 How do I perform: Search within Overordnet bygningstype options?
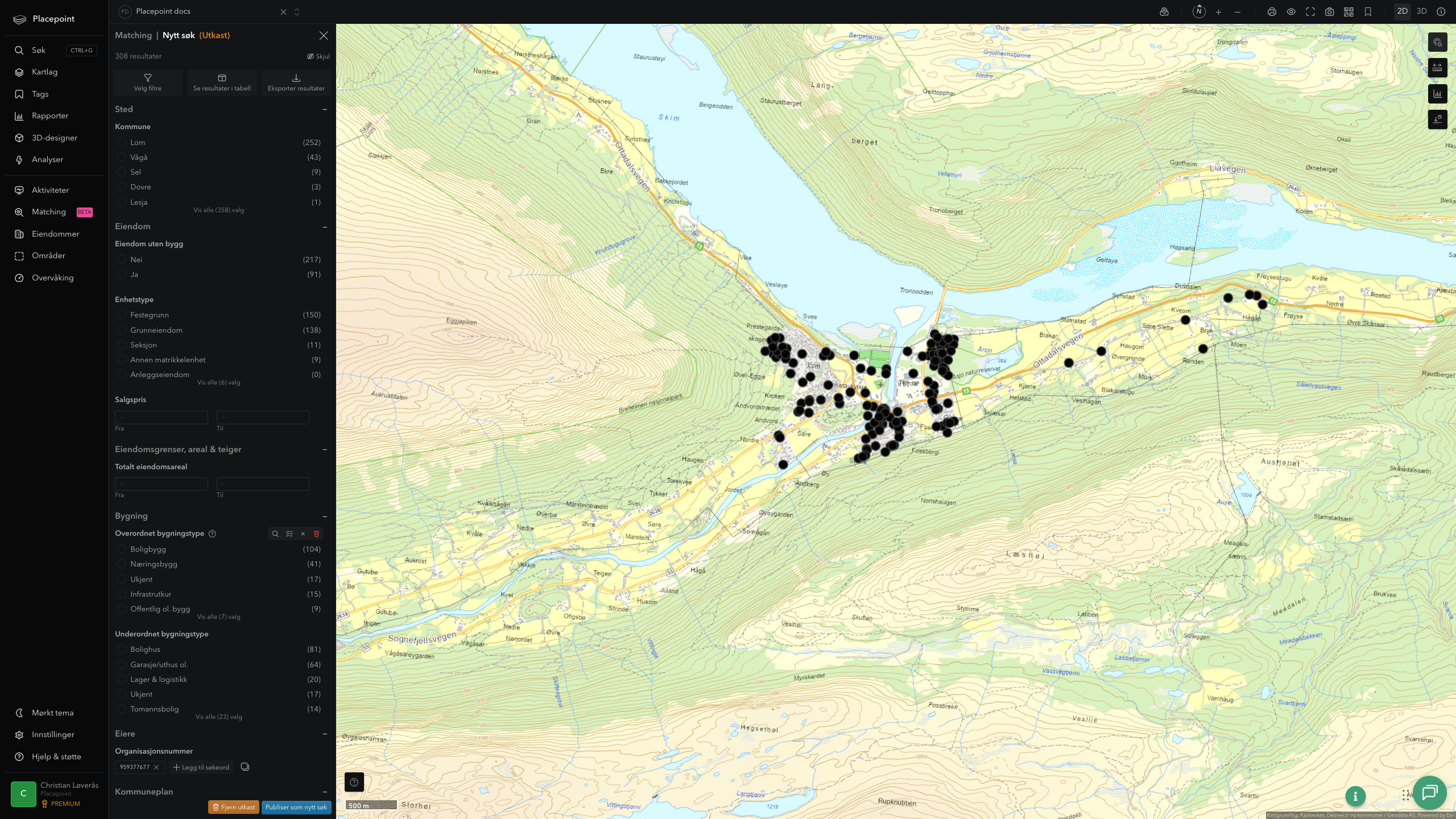point(275,533)
